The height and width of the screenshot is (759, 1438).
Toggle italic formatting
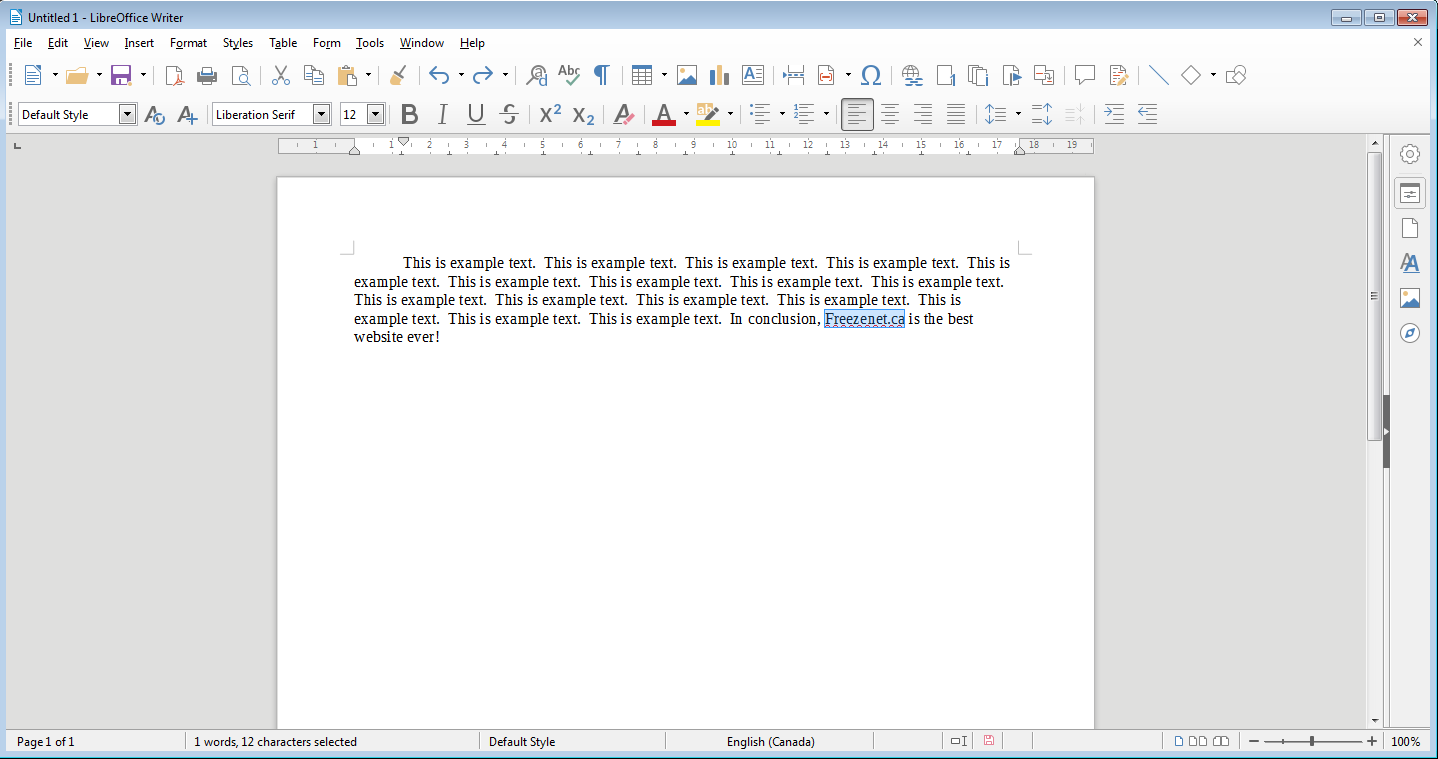[442, 115]
